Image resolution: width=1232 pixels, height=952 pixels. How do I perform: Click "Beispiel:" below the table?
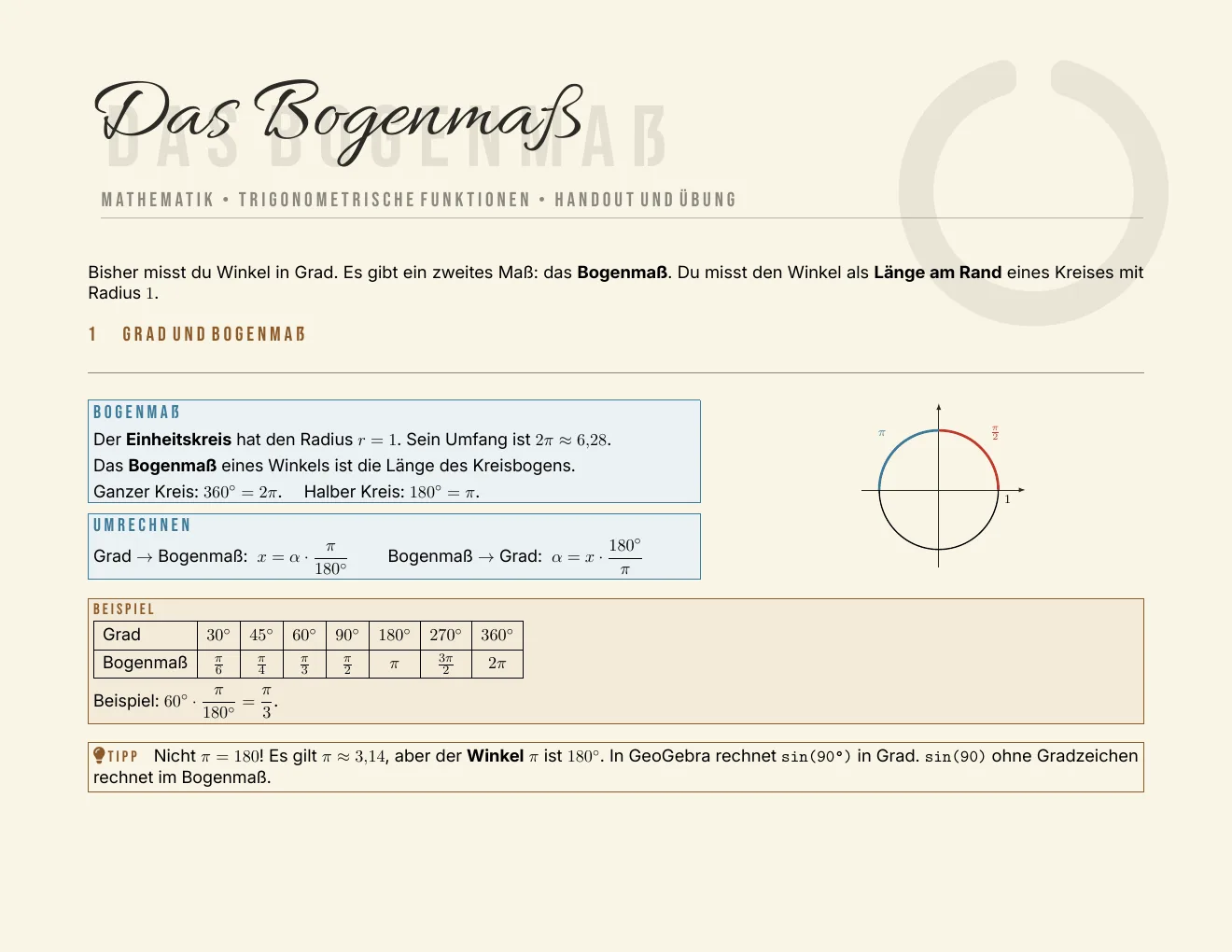point(126,701)
